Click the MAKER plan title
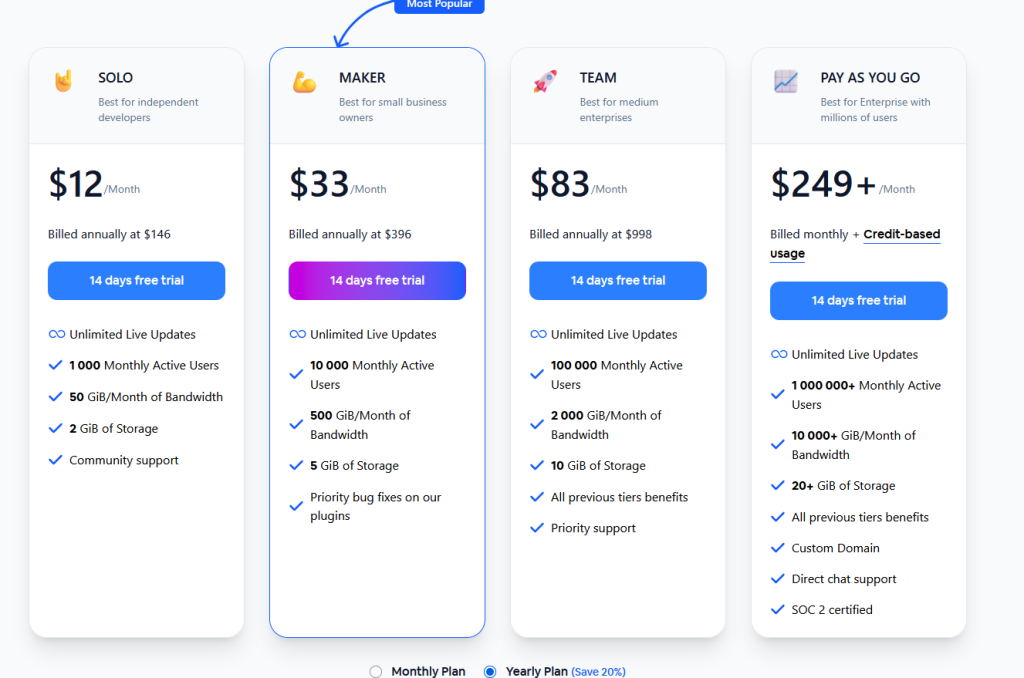The image size is (1024, 678). (x=362, y=78)
